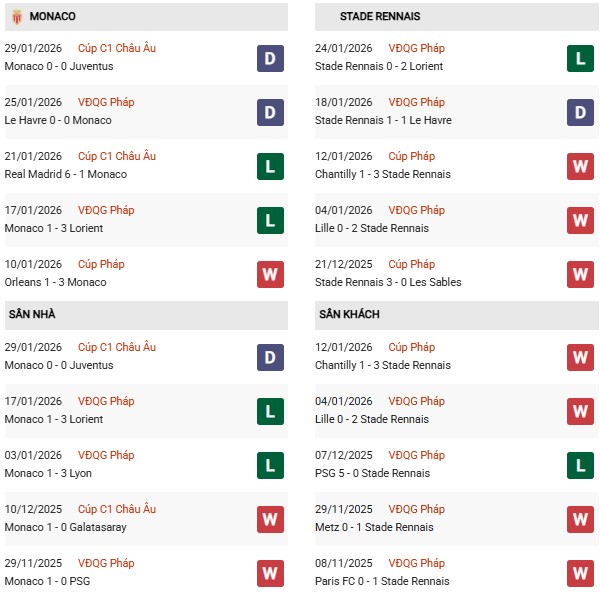The width and height of the screenshot is (600, 593).
Task: Click the W badge for Orleans 1-3 Monaco
Action: pyautogui.click(x=270, y=274)
